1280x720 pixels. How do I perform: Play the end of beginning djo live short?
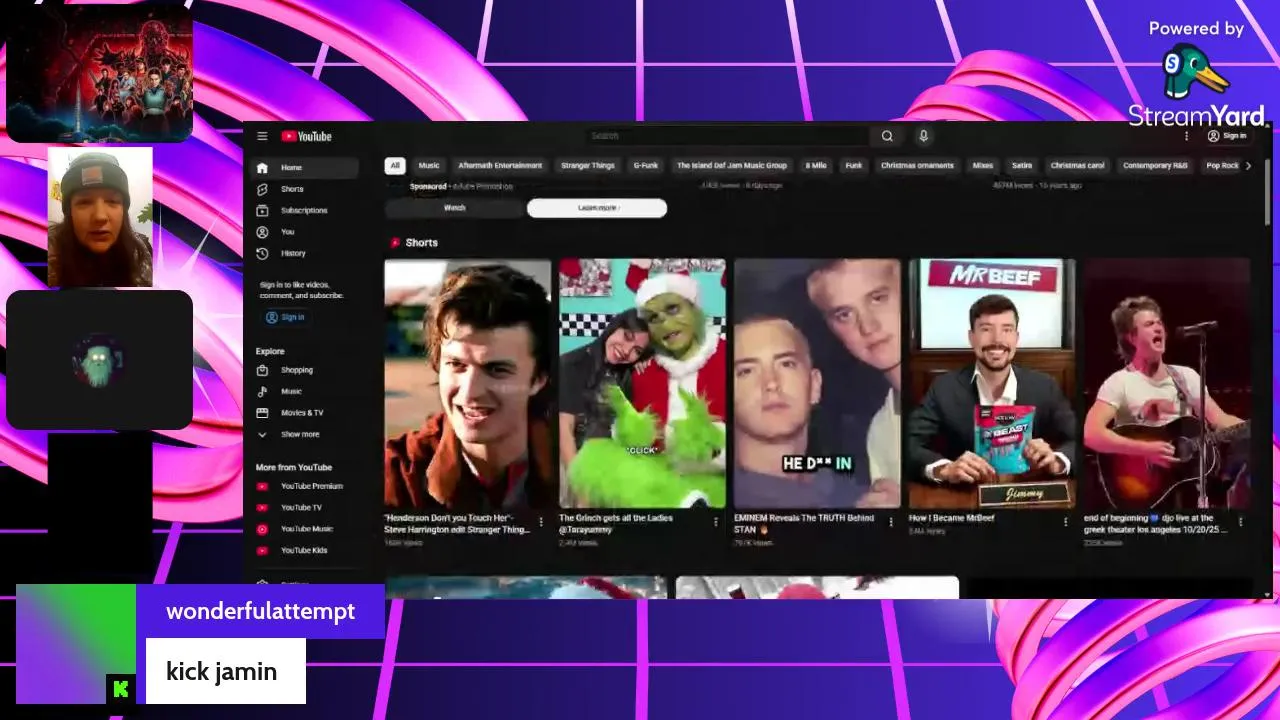1167,384
